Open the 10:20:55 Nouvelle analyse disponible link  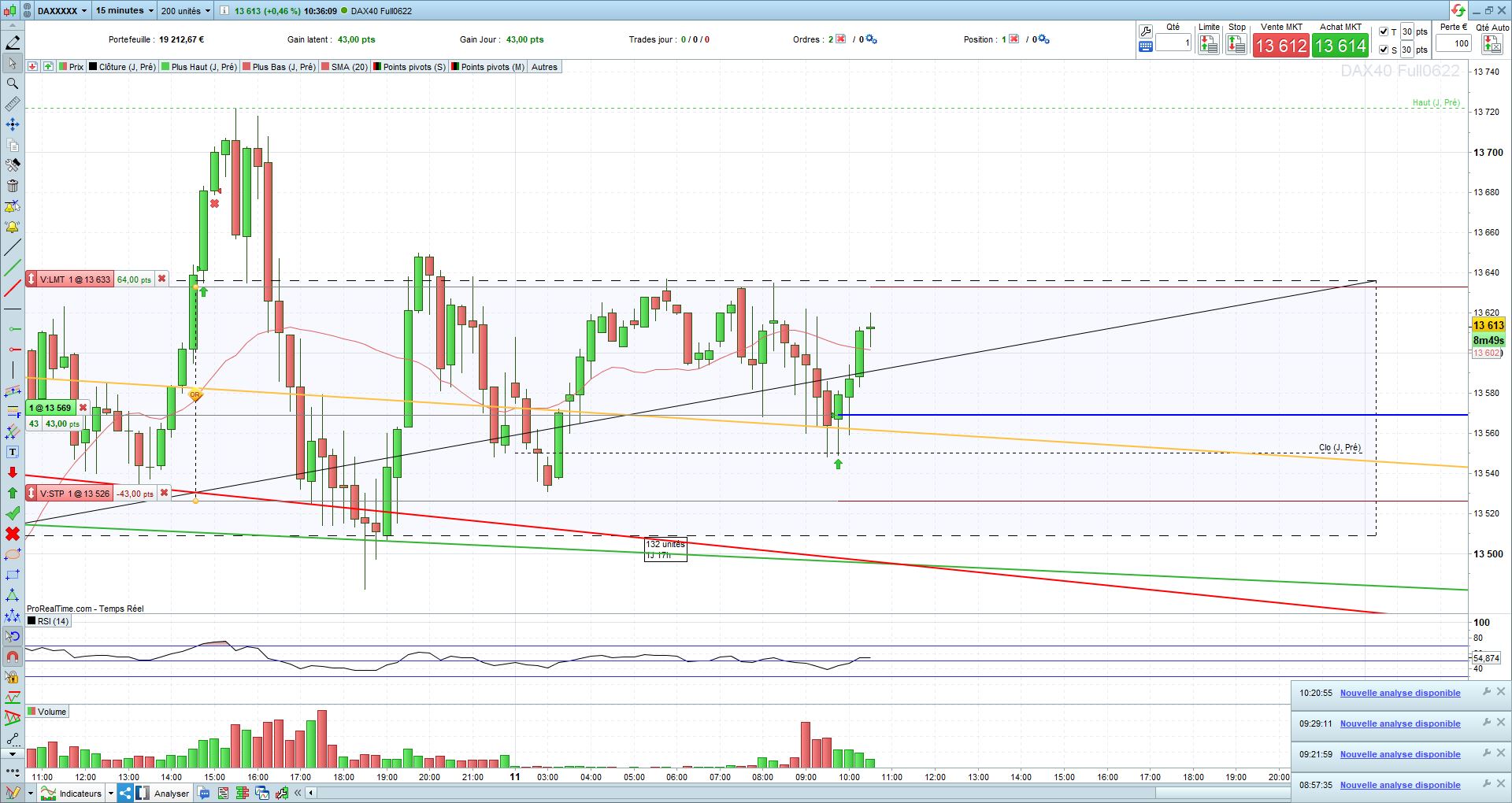tap(1400, 693)
